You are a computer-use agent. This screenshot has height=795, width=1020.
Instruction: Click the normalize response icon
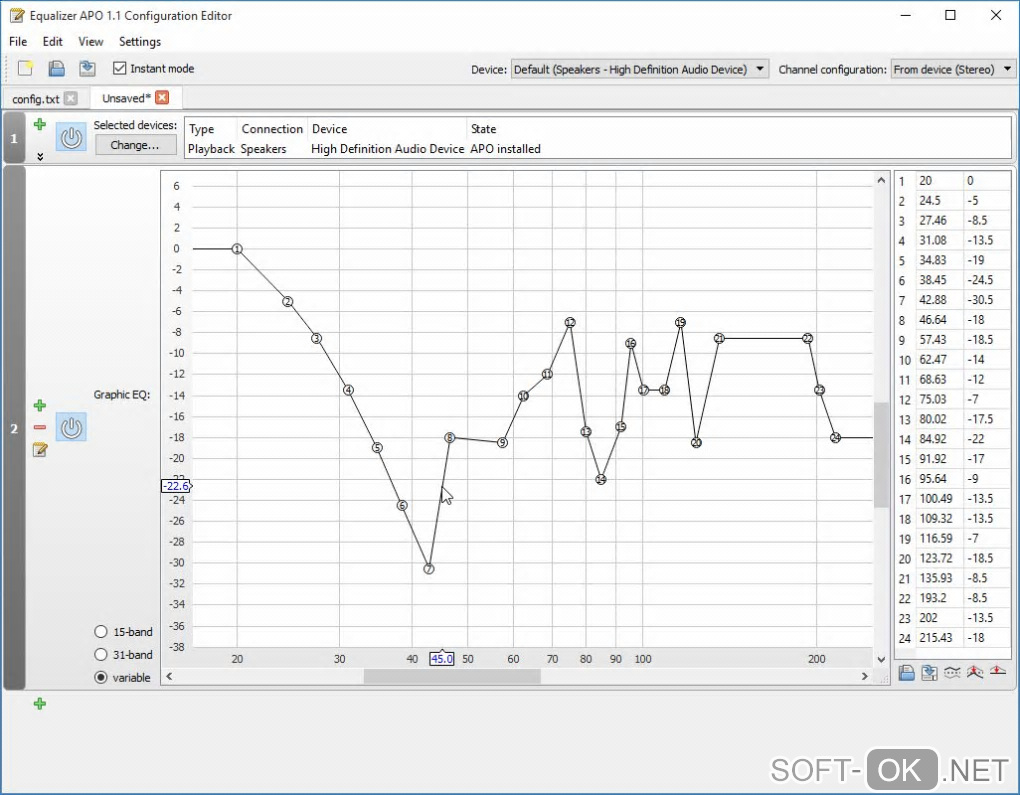[x=974, y=673]
